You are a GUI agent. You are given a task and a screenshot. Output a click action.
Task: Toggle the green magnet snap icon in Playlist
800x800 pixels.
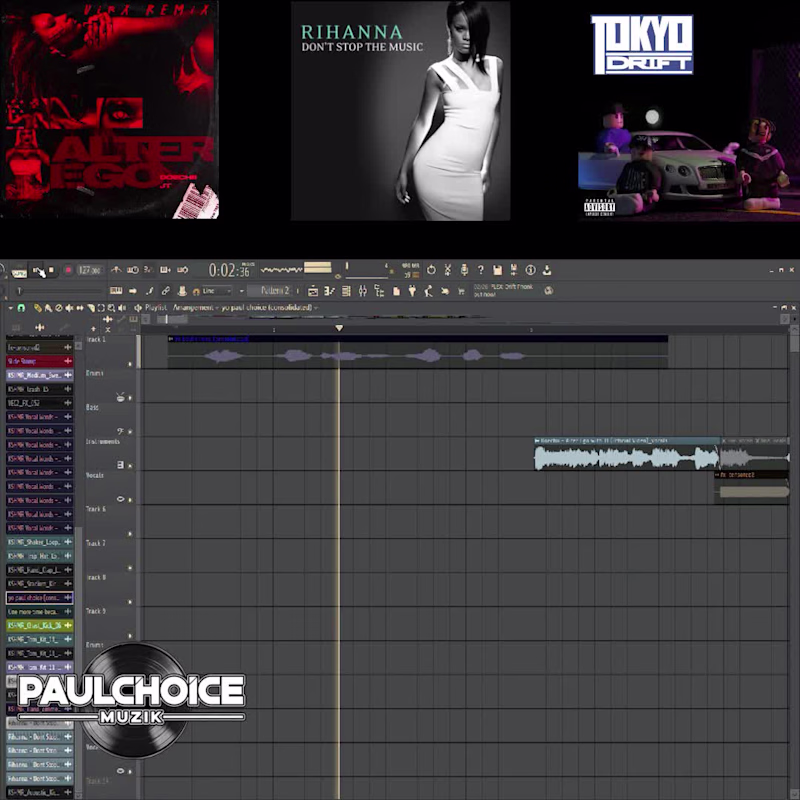click(x=21, y=308)
